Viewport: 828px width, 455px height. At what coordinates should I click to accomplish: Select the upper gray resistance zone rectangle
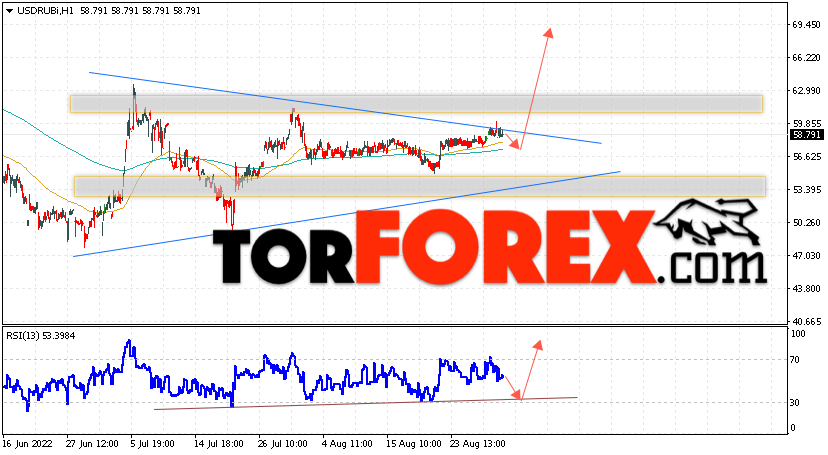[417, 103]
